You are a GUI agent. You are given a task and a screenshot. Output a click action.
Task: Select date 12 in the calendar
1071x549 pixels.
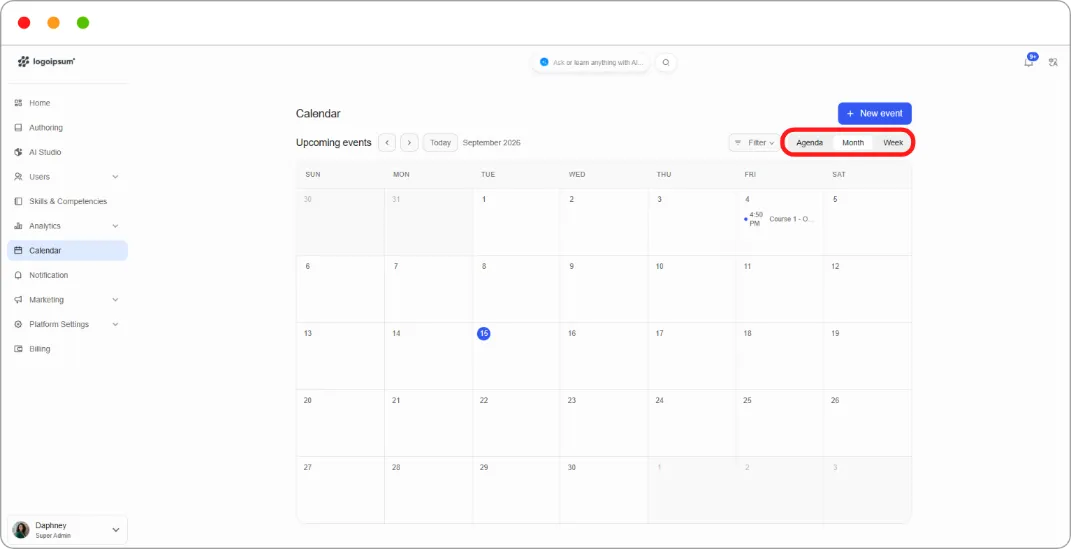[835, 266]
